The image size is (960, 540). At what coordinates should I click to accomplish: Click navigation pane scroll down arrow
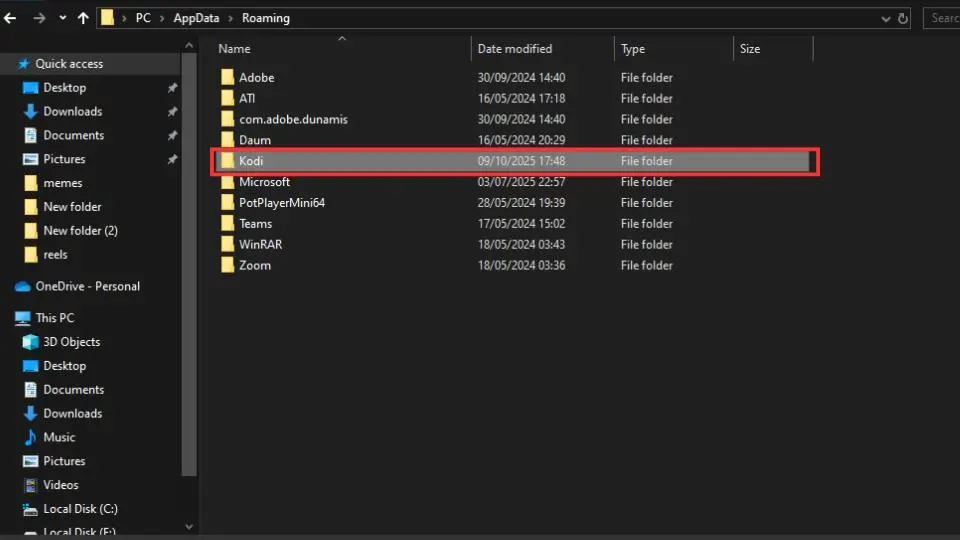tap(189, 527)
